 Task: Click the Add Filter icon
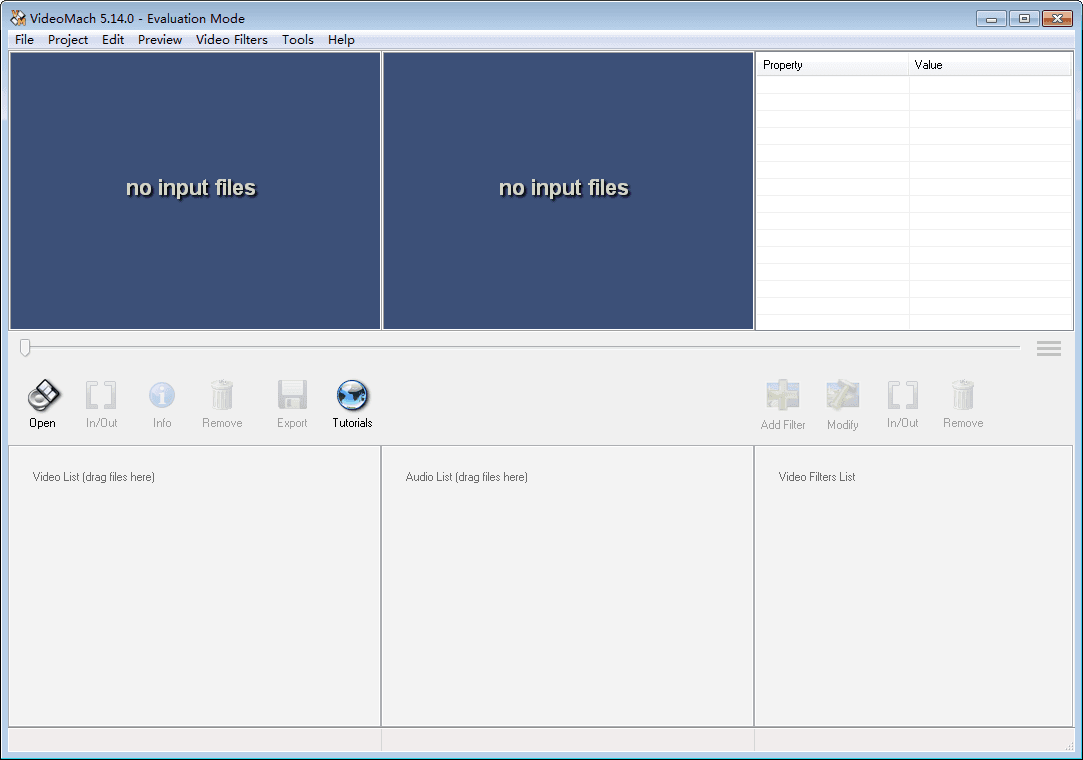pyautogui.click(x=783, y=397)
